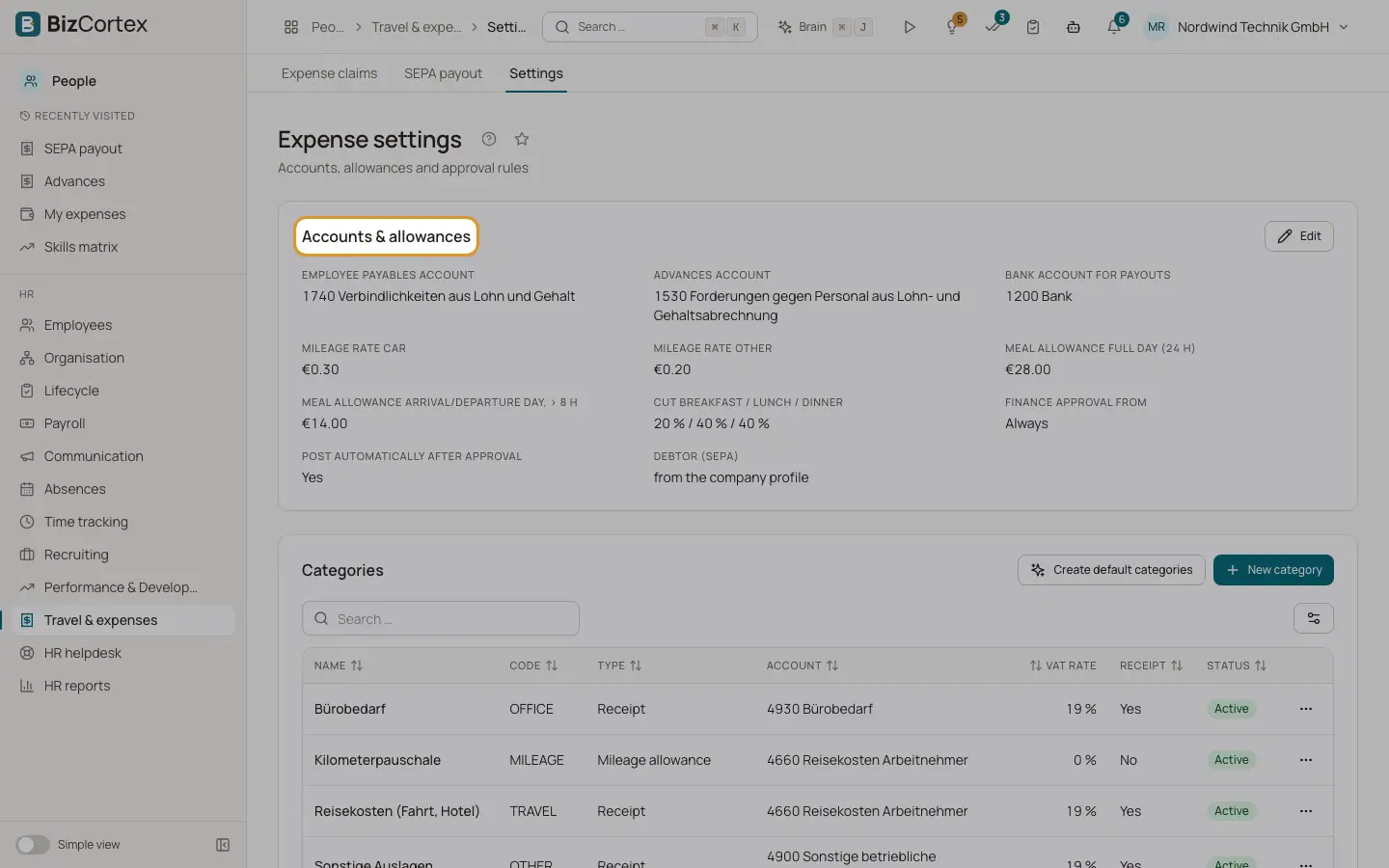Open Travel & expenses breadcrumb link

click(x=416, y=27)
